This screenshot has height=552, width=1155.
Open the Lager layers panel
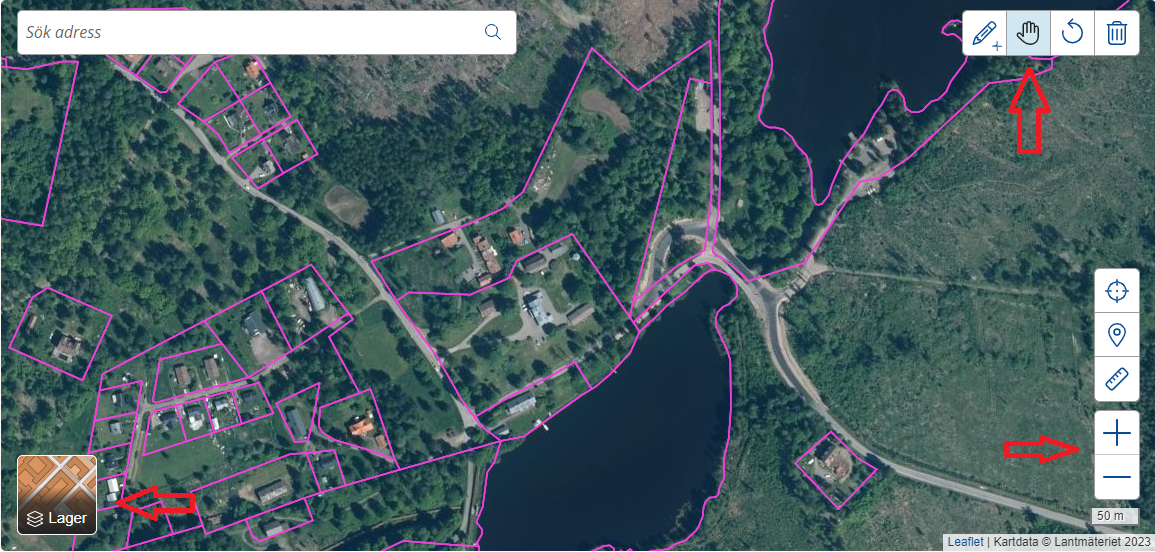[57, 495]
